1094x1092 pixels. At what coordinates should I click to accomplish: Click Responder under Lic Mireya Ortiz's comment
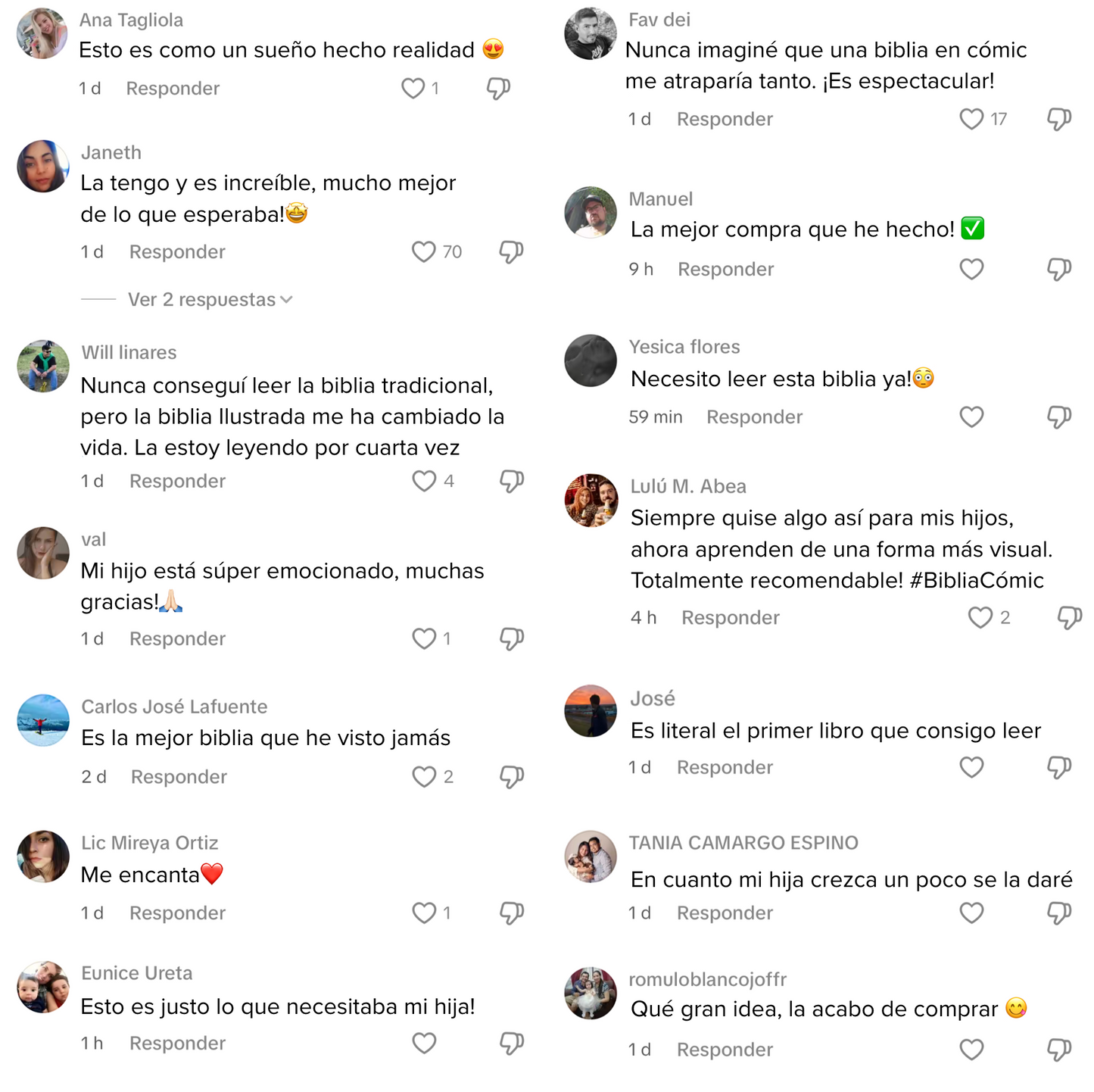[x=177, y=913]
